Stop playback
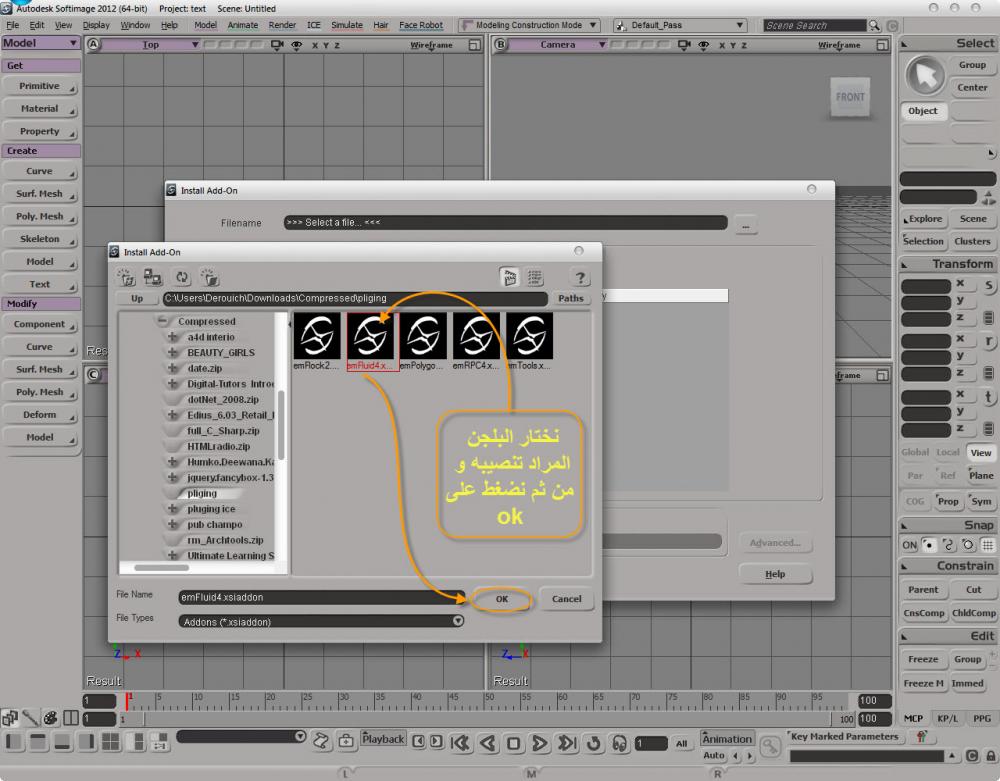Image resolution: width=1000 pixels, height=781 pixels. click(513, 743)
